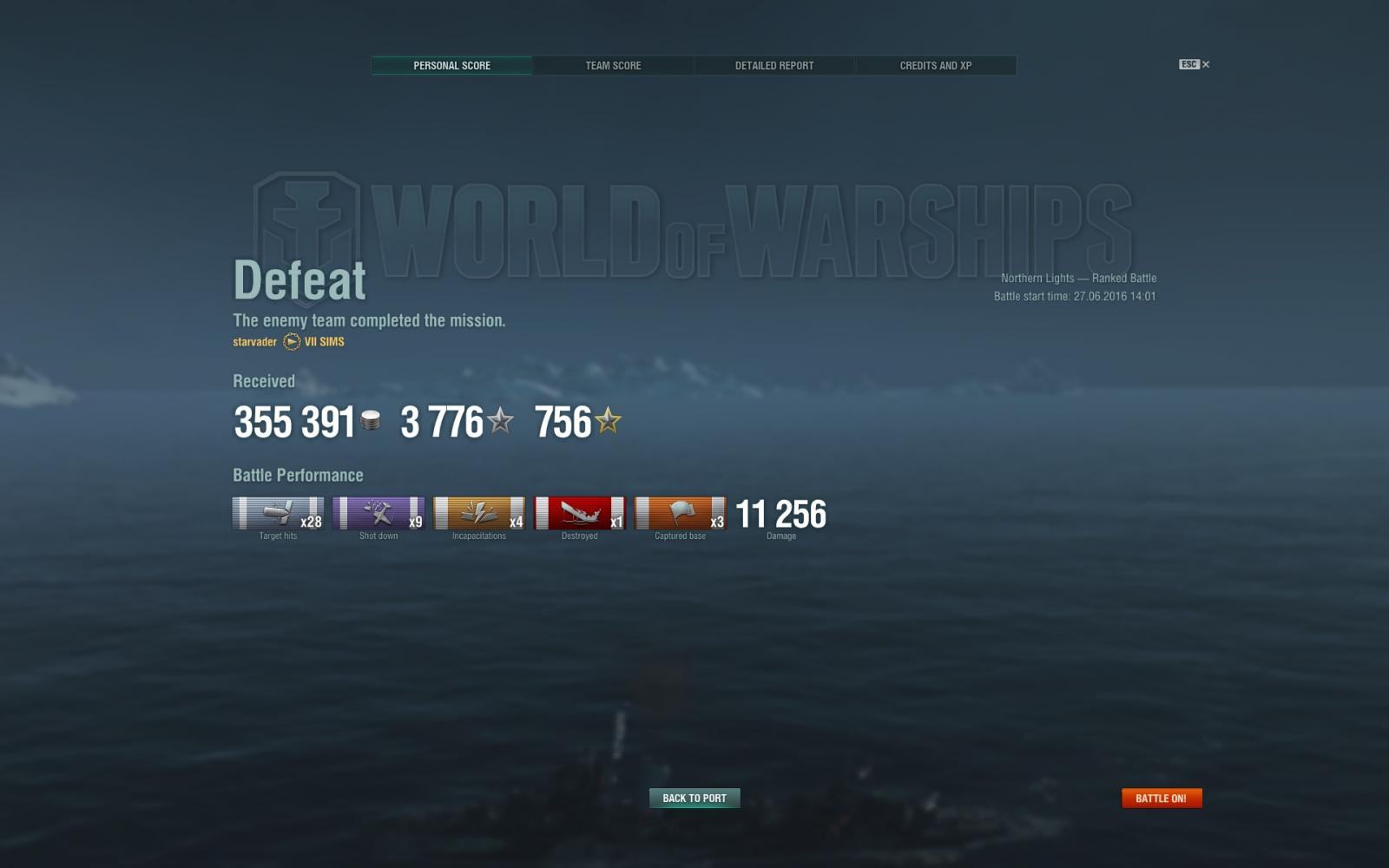Click the destroyer class icon beside VII SIMS

tap(292, 342)
